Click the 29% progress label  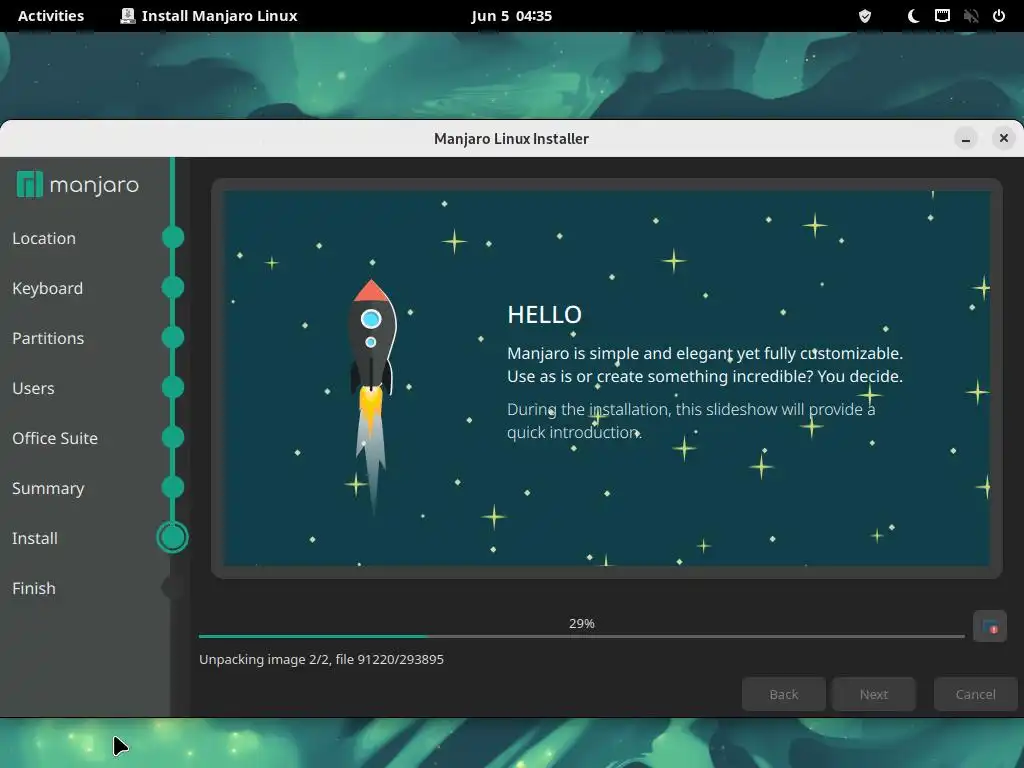coord(581,624)
